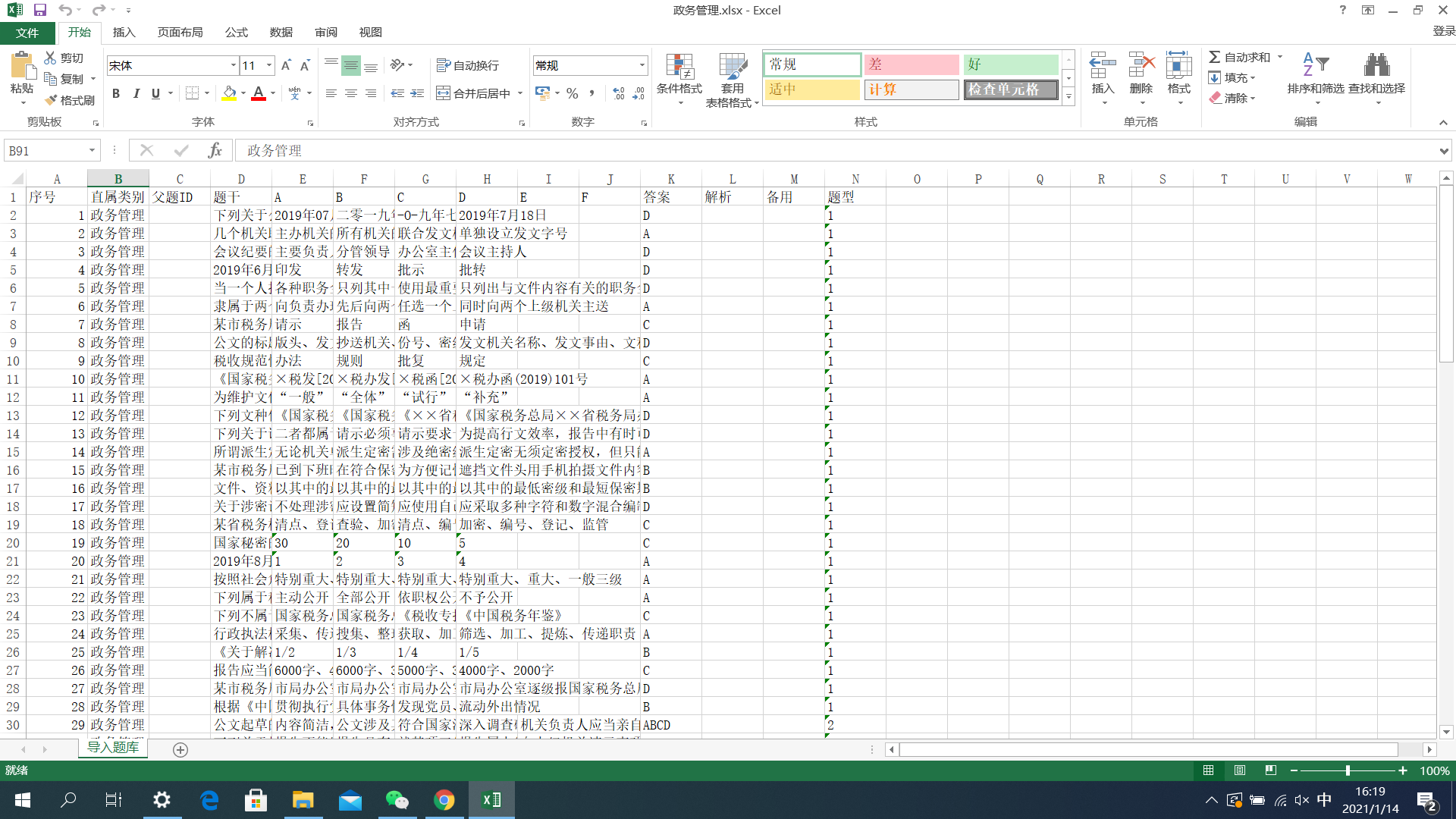The image size is (1456, 819).
Task: Toggle italic formatting
Action: pos(136,93)
